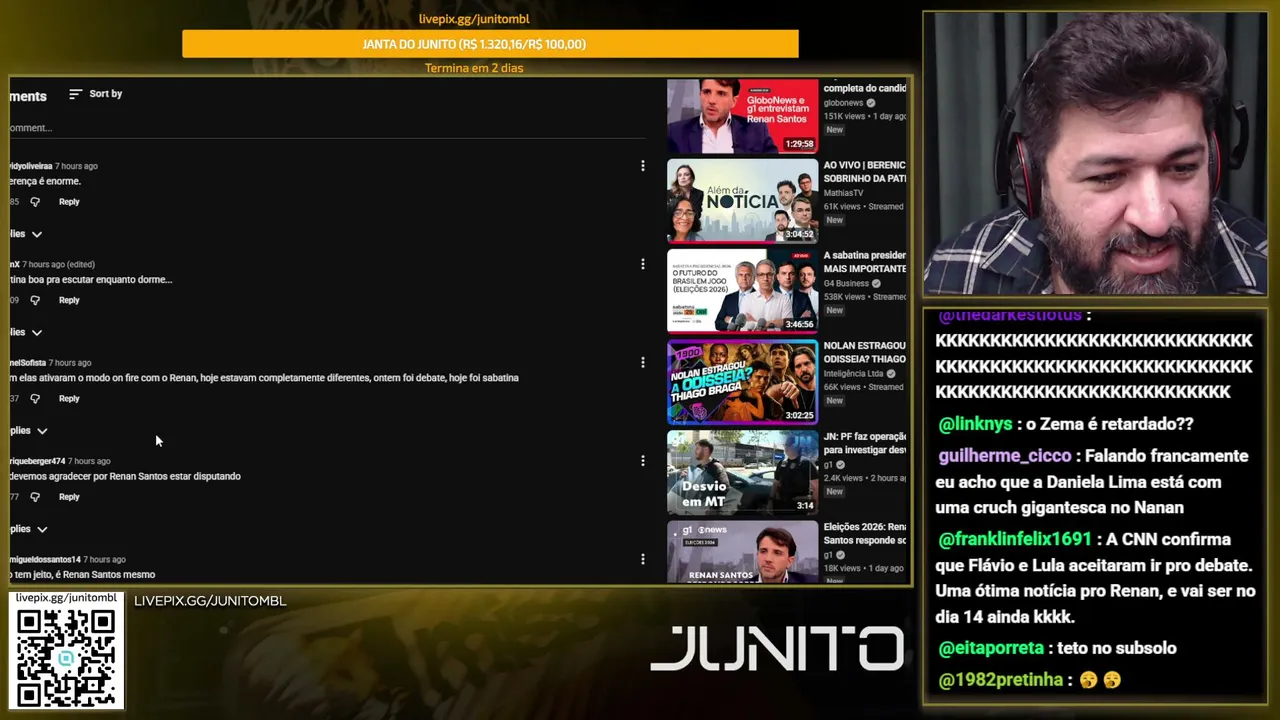The width and height of the screenshot is (1280, 720).
Task: Open the 'O Futuro do Brasil em Jogo' thumbnail
Action: 742,291
